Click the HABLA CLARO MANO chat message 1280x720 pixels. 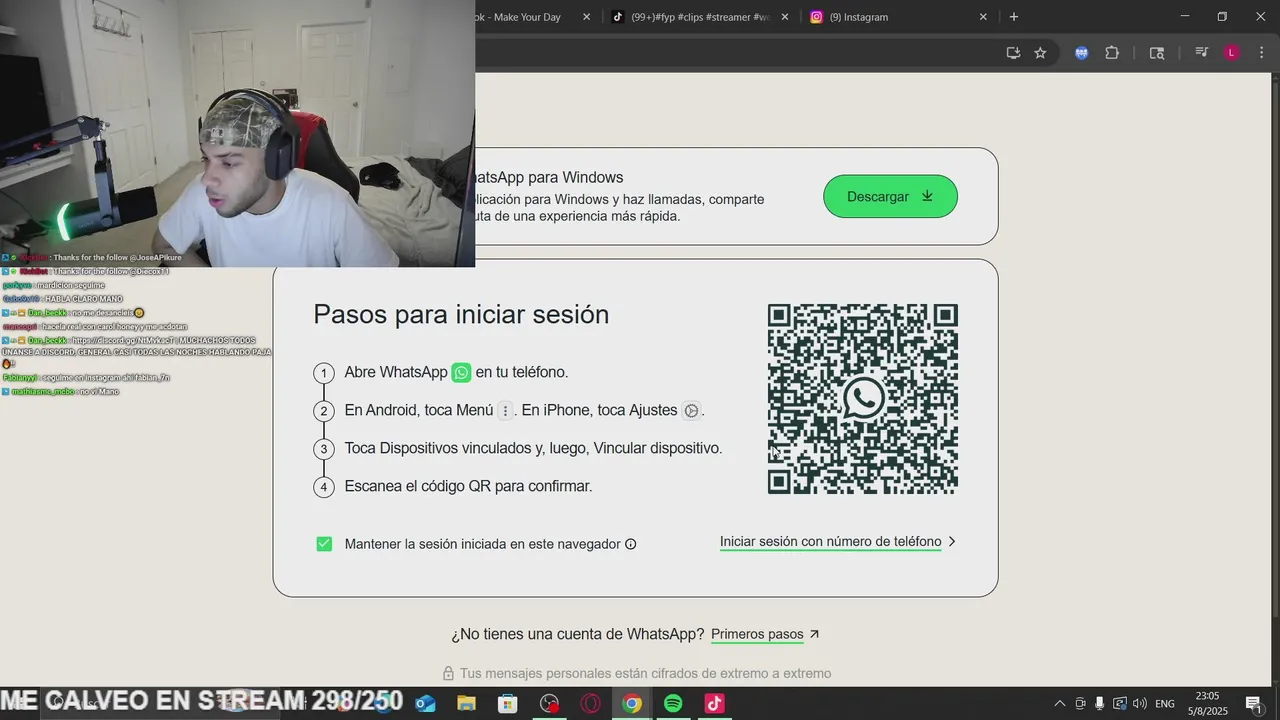coord(83,298)
